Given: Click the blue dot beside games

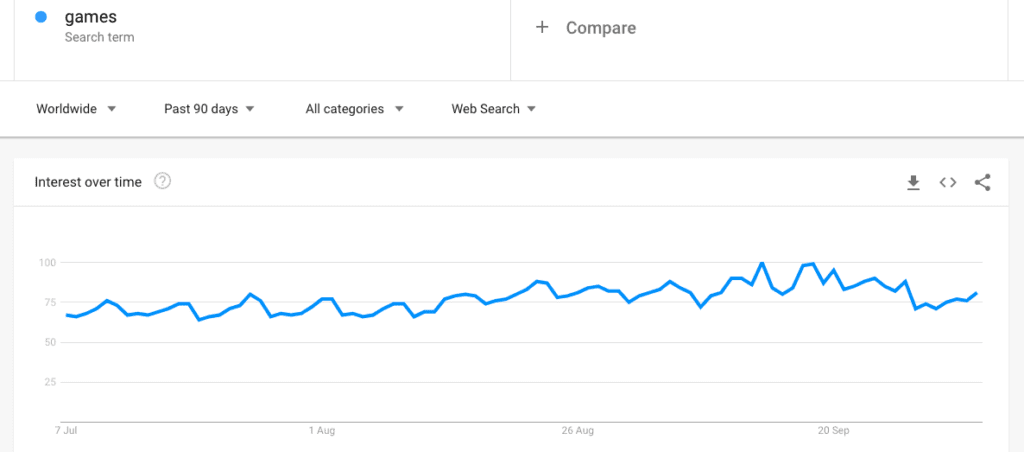Looking at the screenshot, I should click(41, 18).
